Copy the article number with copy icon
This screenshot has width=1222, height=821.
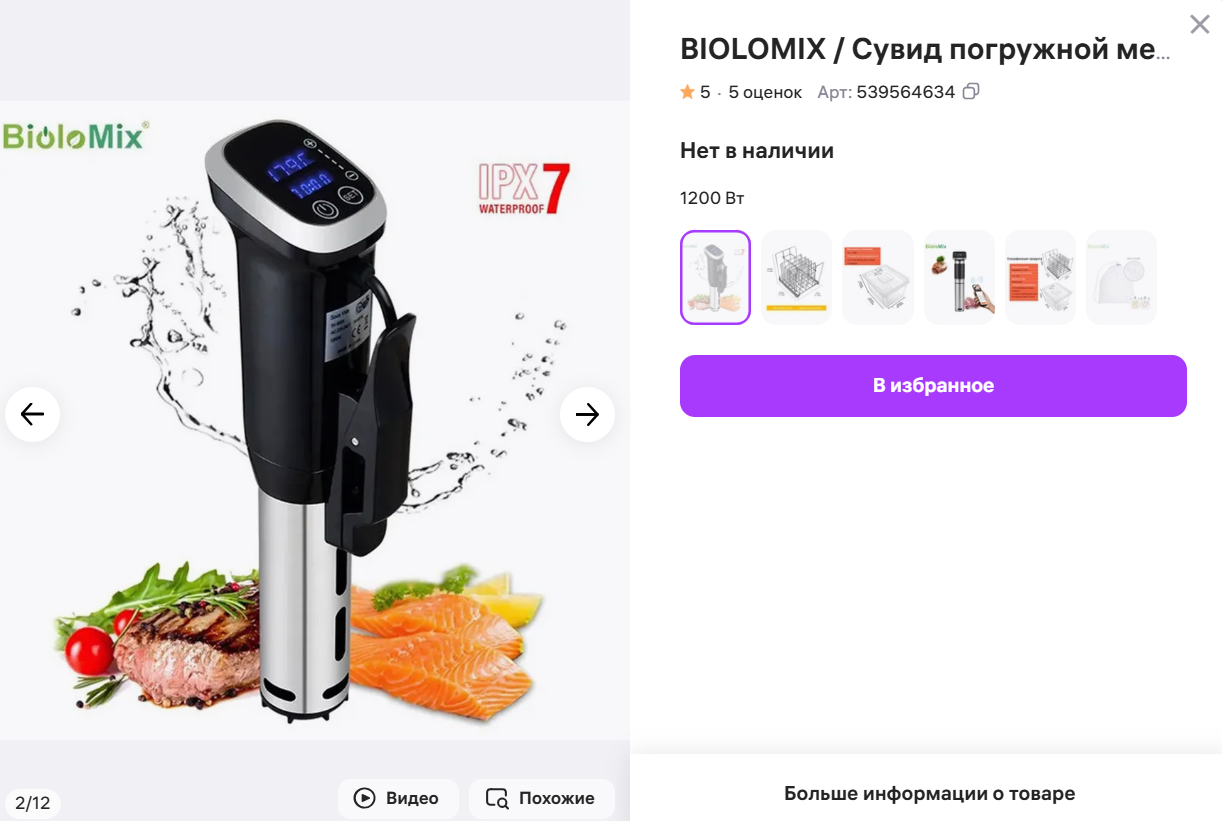tap(971, 92)
